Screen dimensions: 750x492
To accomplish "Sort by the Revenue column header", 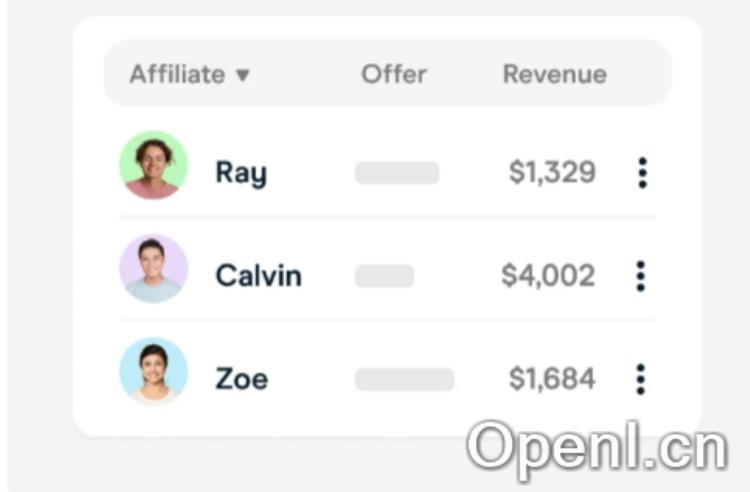I will (554, 74).
